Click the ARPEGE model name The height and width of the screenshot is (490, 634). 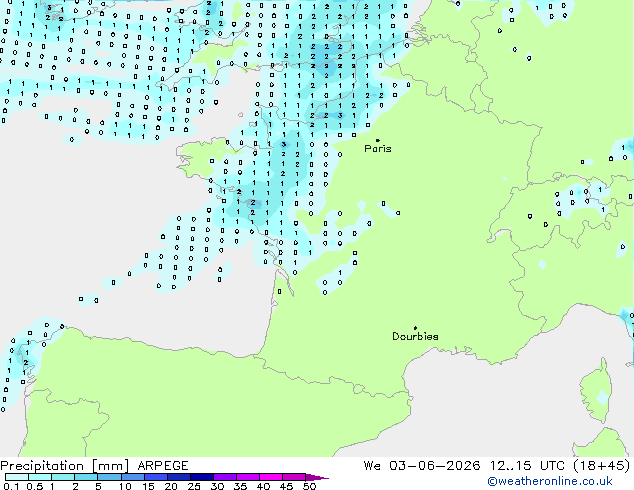[163, 466]
